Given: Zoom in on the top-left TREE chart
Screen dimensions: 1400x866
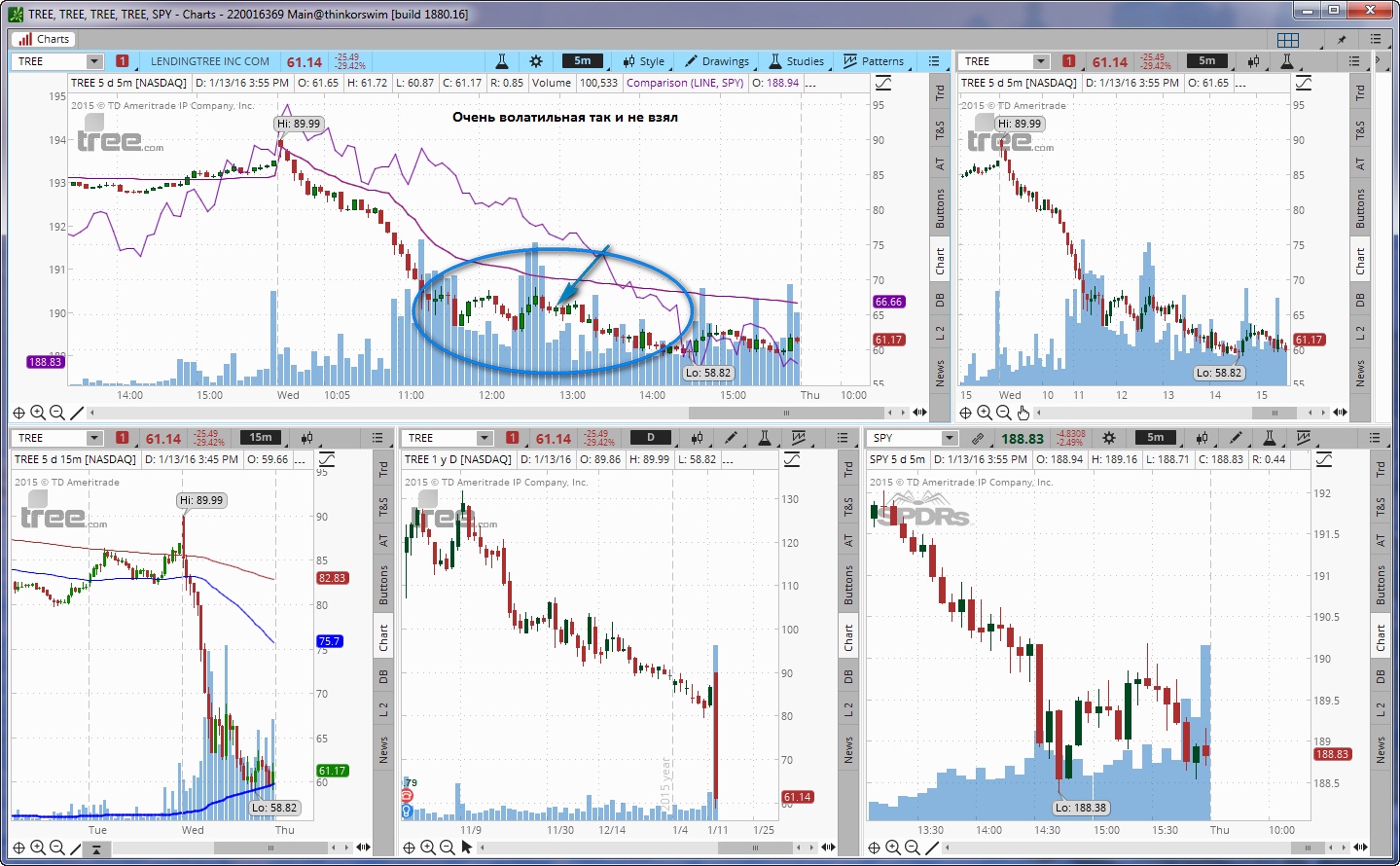Looking at the screenshot, I should pyautogui.click(x=38, y=413).
